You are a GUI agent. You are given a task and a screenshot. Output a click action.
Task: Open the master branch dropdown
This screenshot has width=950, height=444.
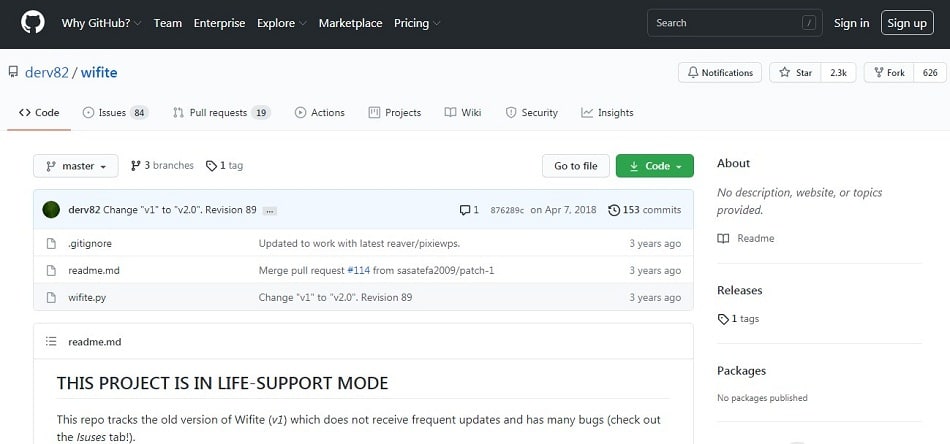[x=76, y=166]
